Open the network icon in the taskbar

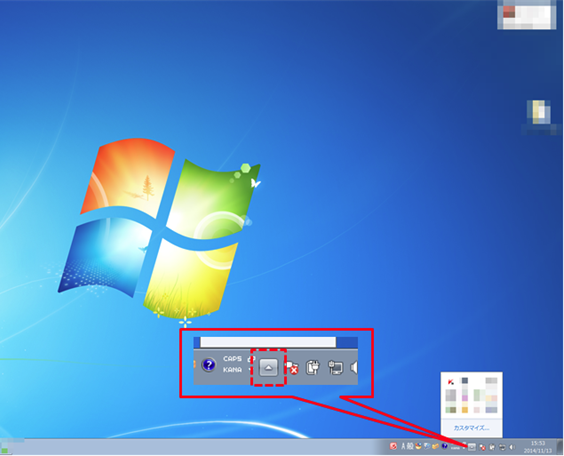click(502, 447)
